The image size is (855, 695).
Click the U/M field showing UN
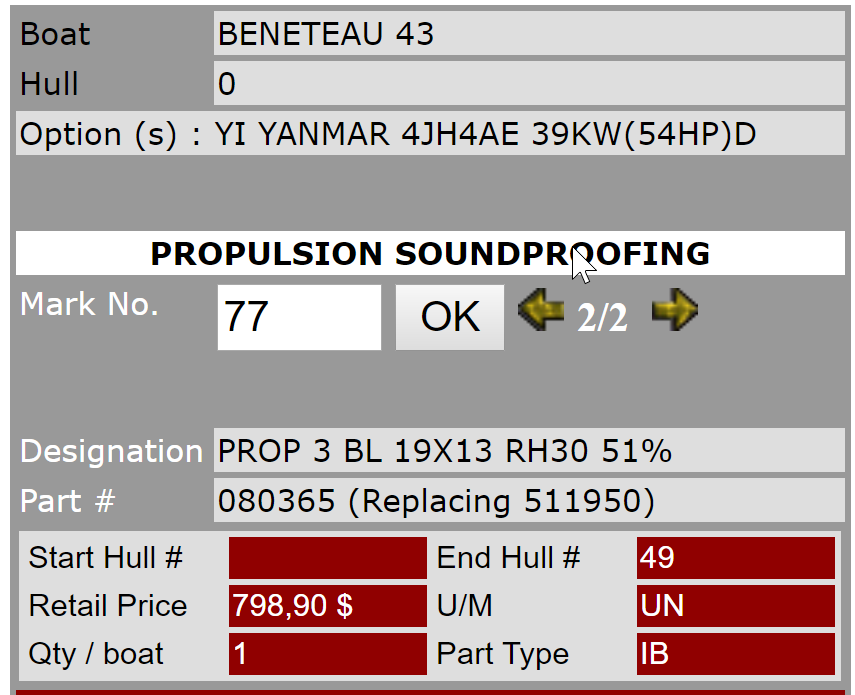pyautogui.click(x=735, y=606)
